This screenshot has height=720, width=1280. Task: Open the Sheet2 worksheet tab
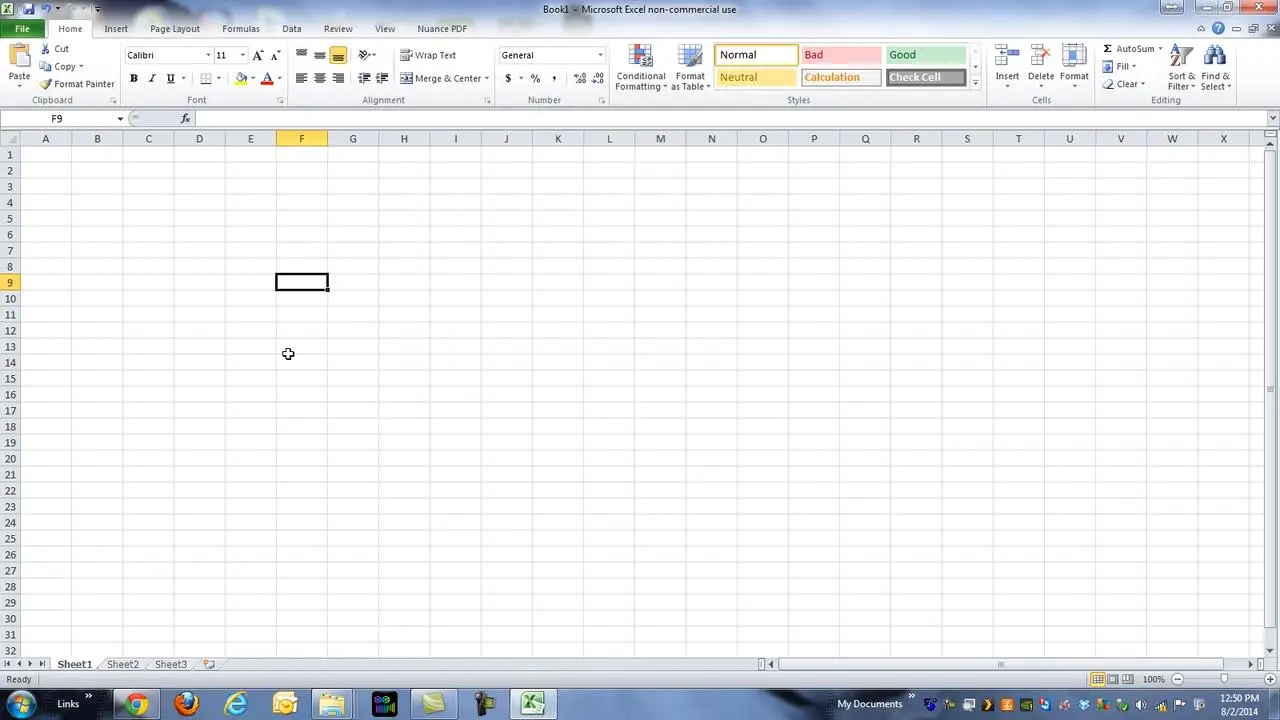coord(123,664)
